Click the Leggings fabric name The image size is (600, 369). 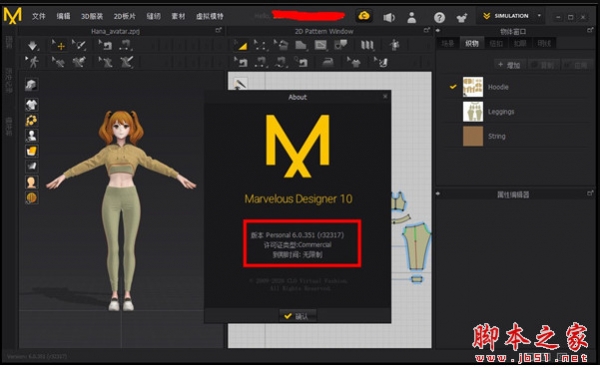(x=501, y=112)
